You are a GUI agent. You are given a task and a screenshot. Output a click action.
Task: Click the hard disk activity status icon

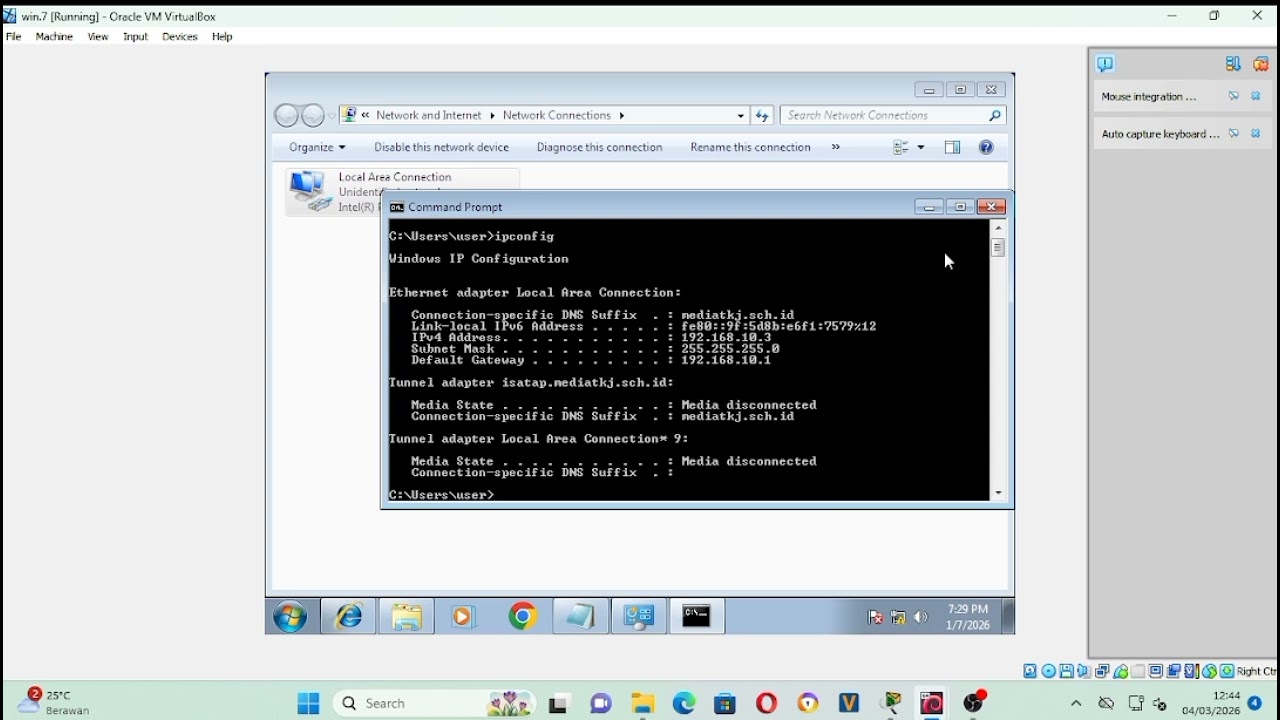[1031, 671]
